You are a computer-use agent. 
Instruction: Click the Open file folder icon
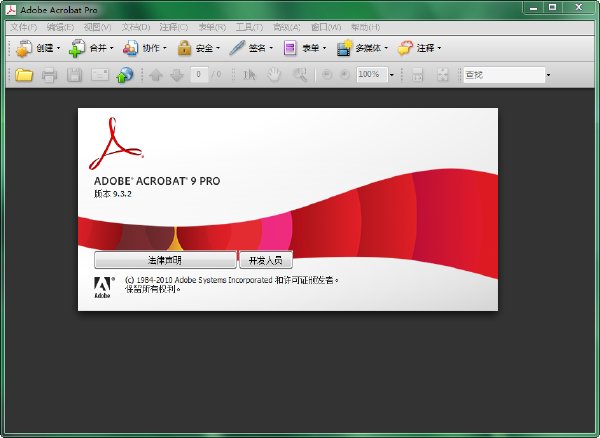(24, 75)
